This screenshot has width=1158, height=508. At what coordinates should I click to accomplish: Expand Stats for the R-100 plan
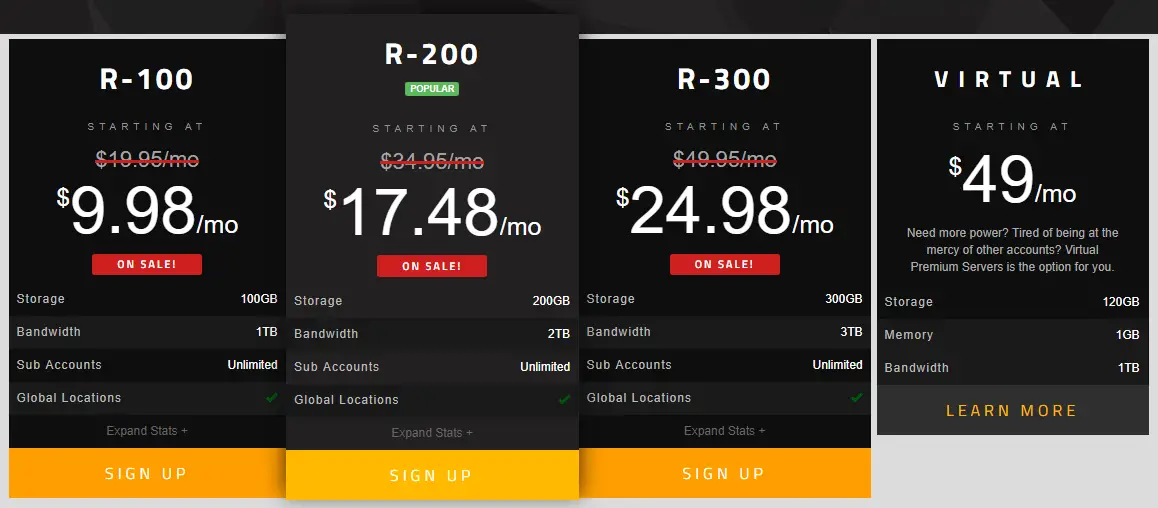pyautogui.click(x=147, y=430)
